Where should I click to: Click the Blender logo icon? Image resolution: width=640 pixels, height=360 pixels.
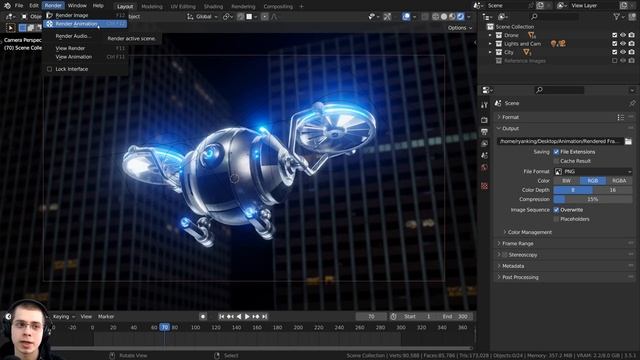coord(7,6)
